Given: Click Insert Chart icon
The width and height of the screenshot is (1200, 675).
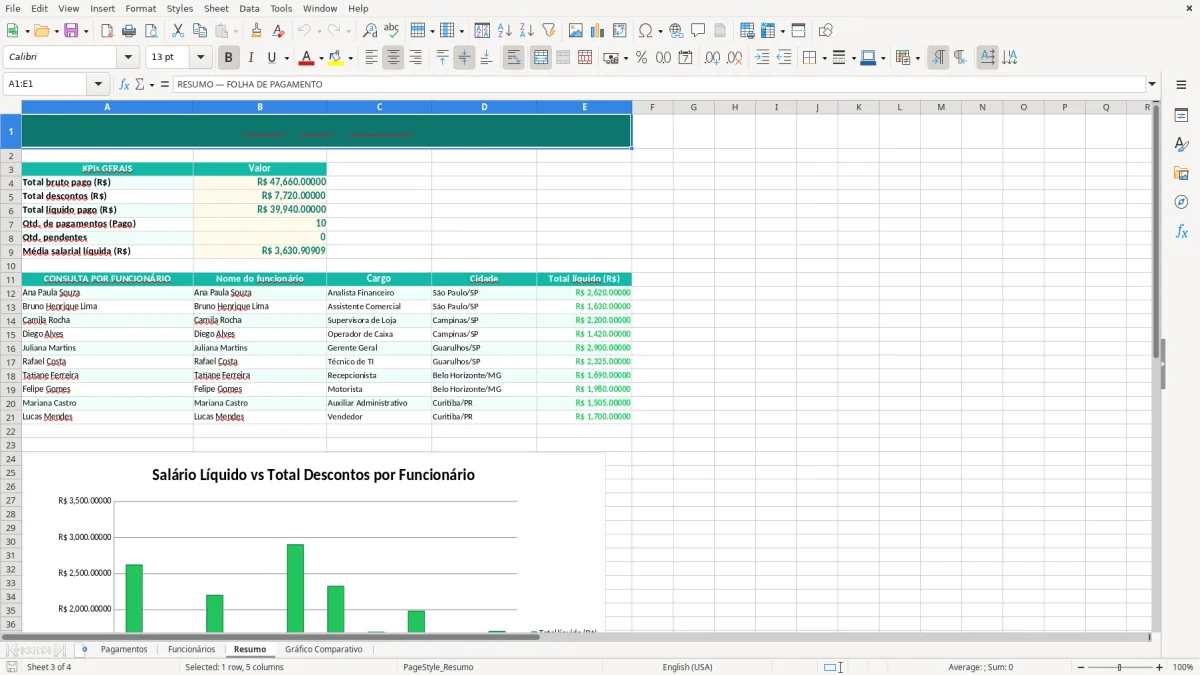Looking at the screenshot, I should [x=598, y=31].
